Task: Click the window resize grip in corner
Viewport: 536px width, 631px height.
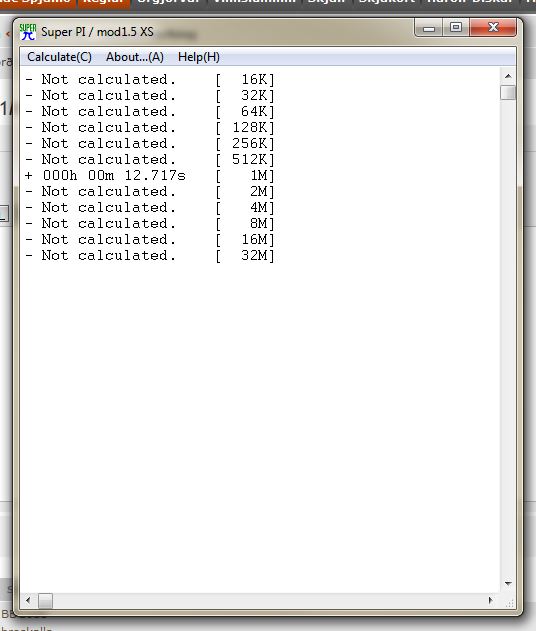Action: click(509, 602)
